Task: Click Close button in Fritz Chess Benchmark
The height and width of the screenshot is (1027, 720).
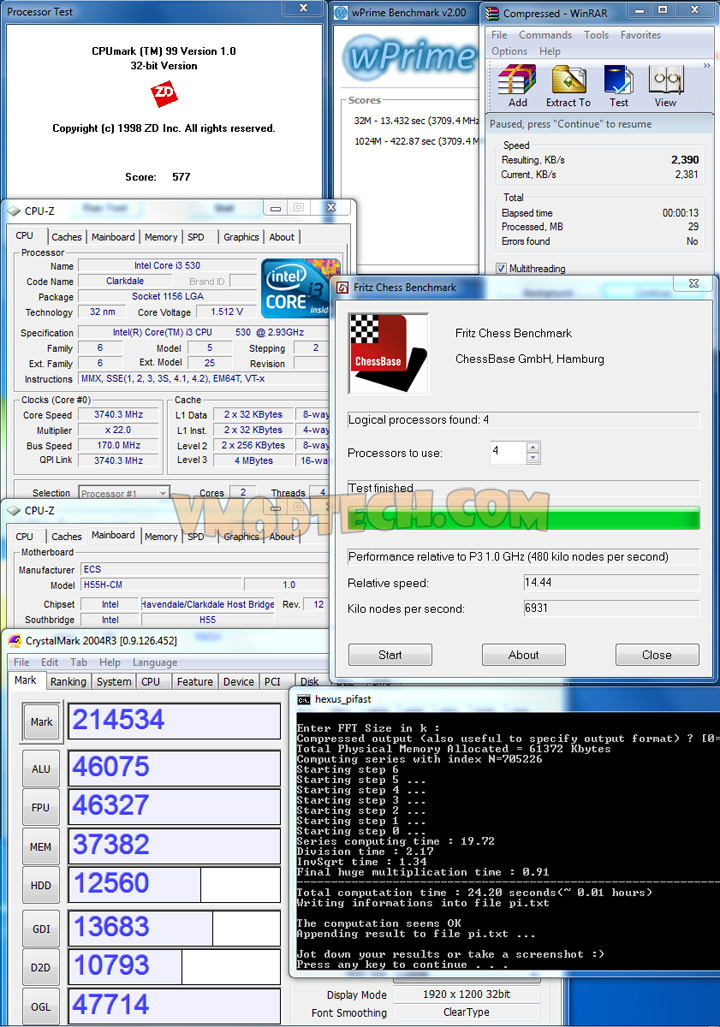Action: [x=656, y=655]
